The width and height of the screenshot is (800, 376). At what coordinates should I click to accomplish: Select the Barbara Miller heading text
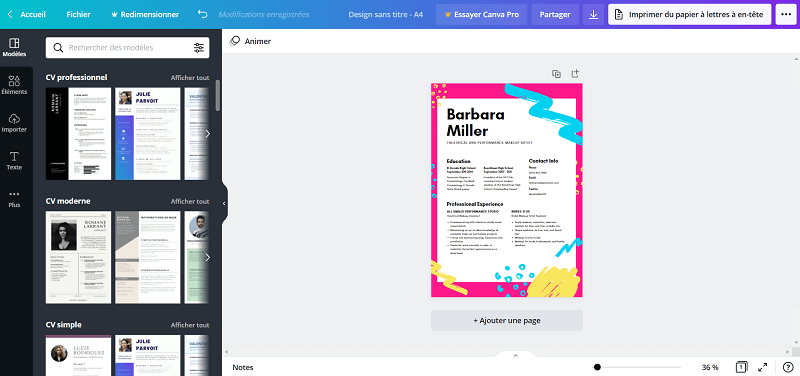click(x=476, y=122)
